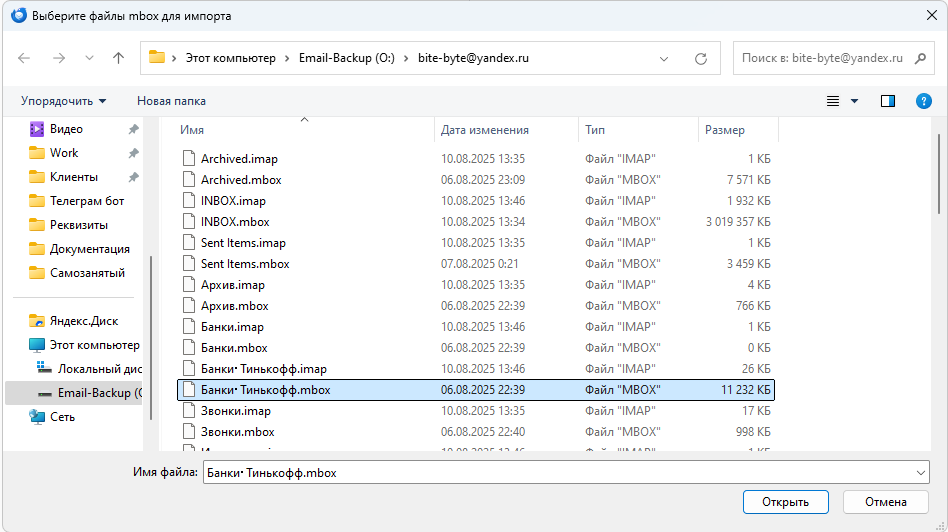
Task: Open recent locations chevron next to arrows
Action: coord(89,58)
